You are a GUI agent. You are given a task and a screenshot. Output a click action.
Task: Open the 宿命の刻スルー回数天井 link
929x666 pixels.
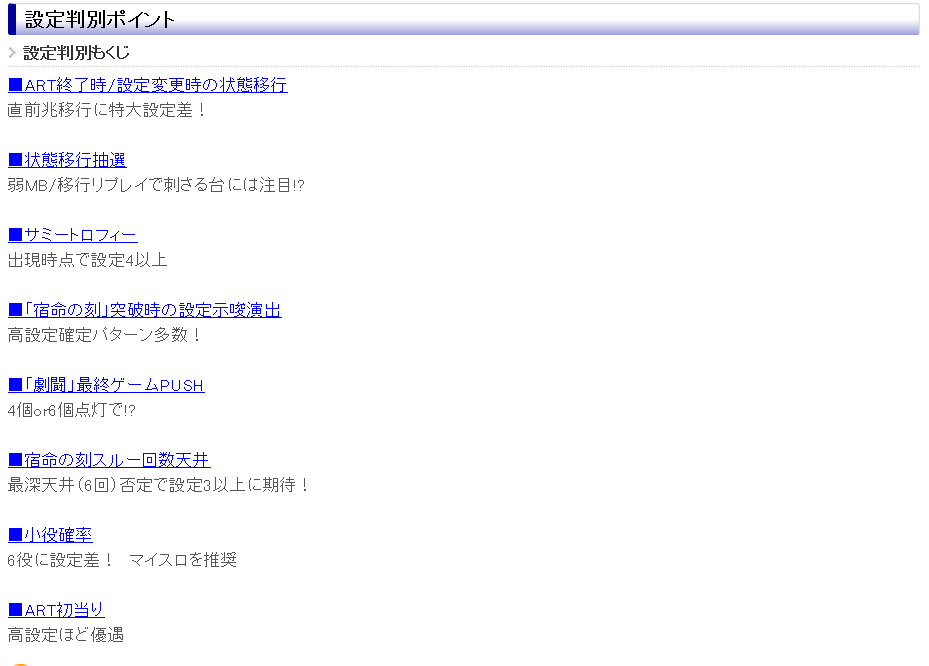(x=109, y=460)
